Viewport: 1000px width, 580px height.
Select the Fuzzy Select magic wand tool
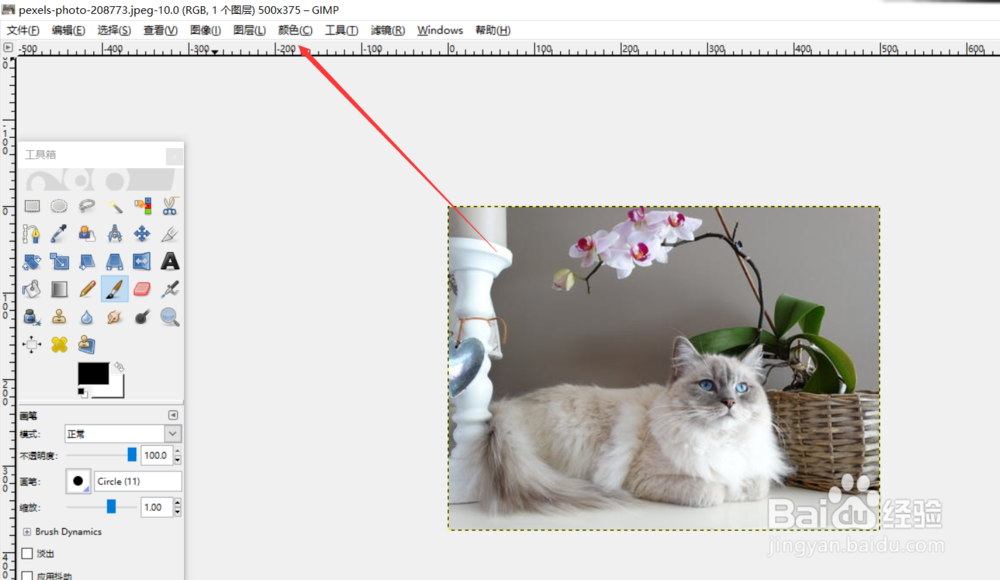115,206
